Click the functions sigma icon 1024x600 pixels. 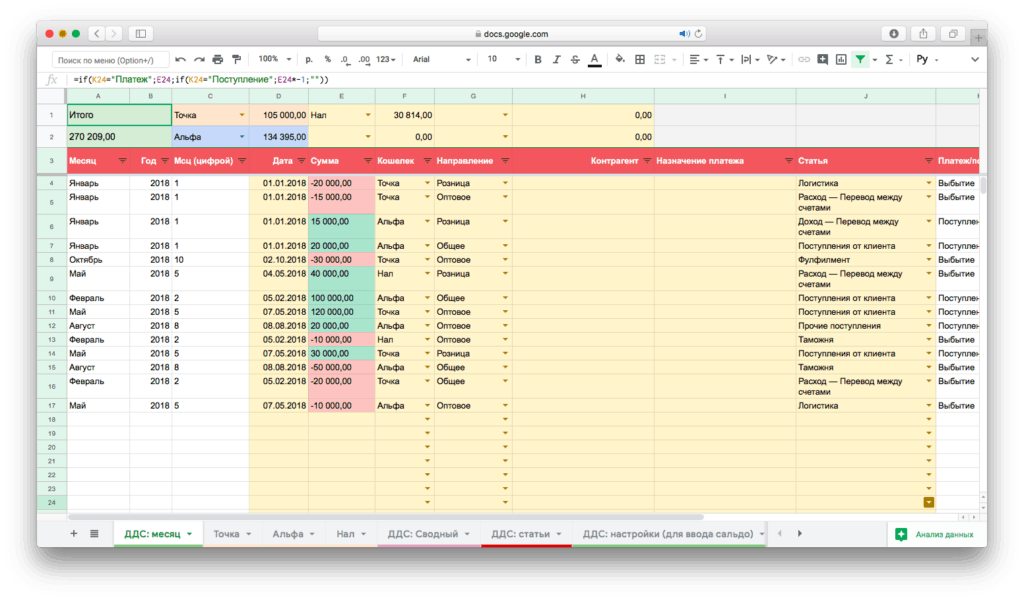[887, 60]
